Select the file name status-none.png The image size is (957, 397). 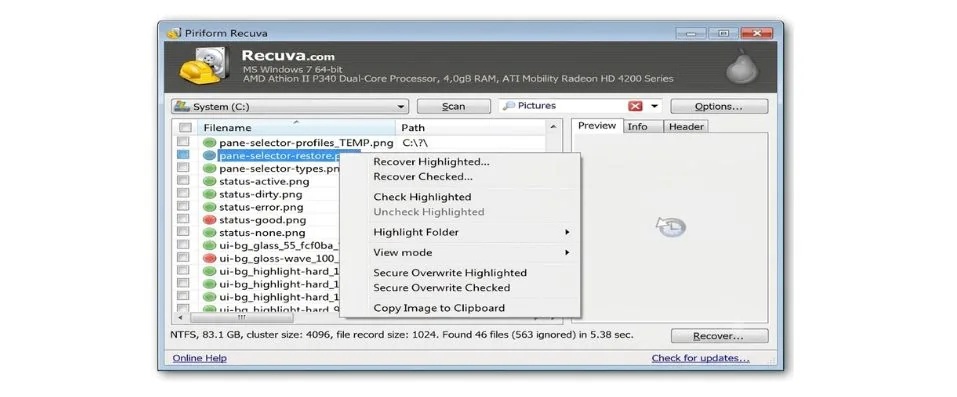pos(262,233)
